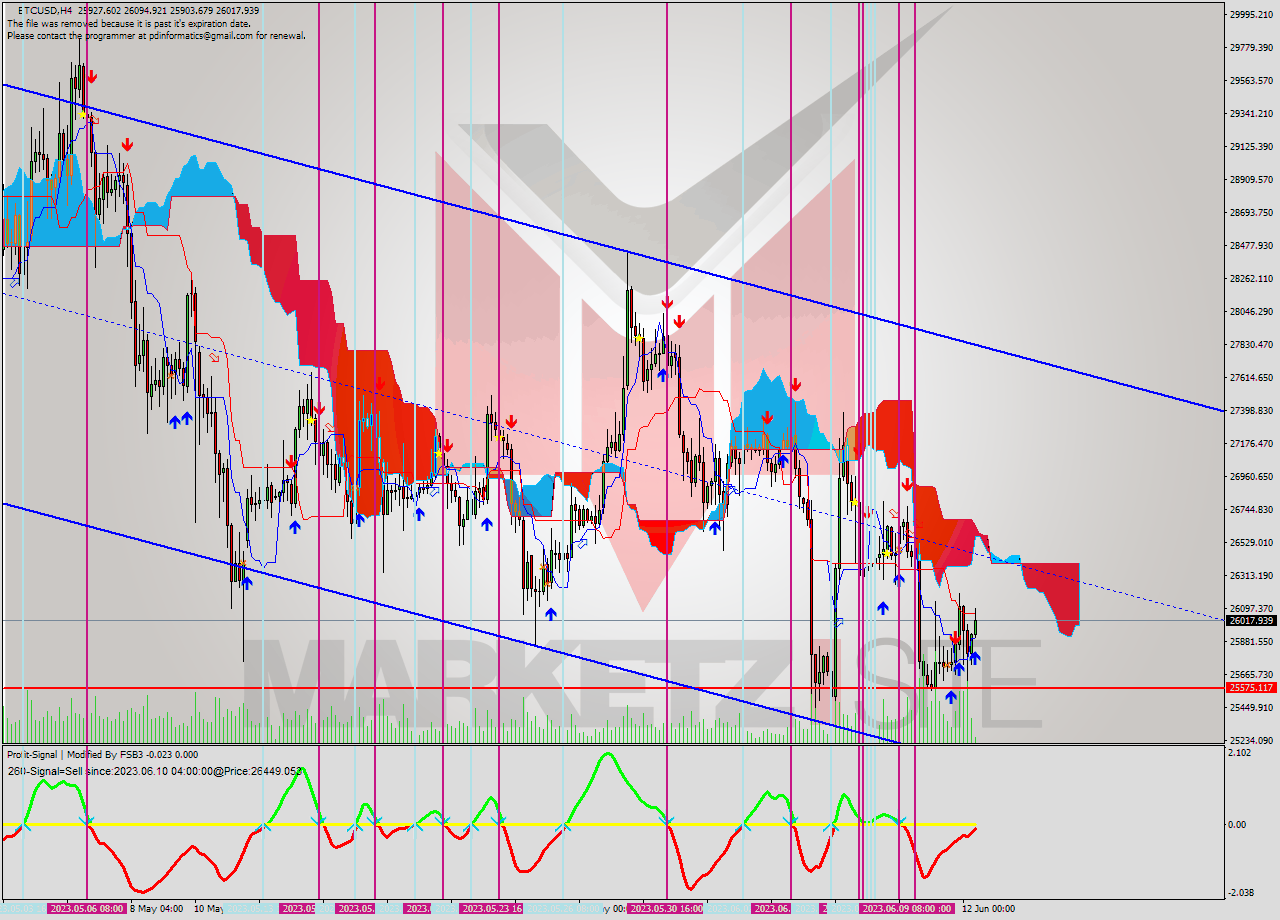Select the 2023.05.06 08:00 date marker
Screen dimensions: 1280x920
87,908
